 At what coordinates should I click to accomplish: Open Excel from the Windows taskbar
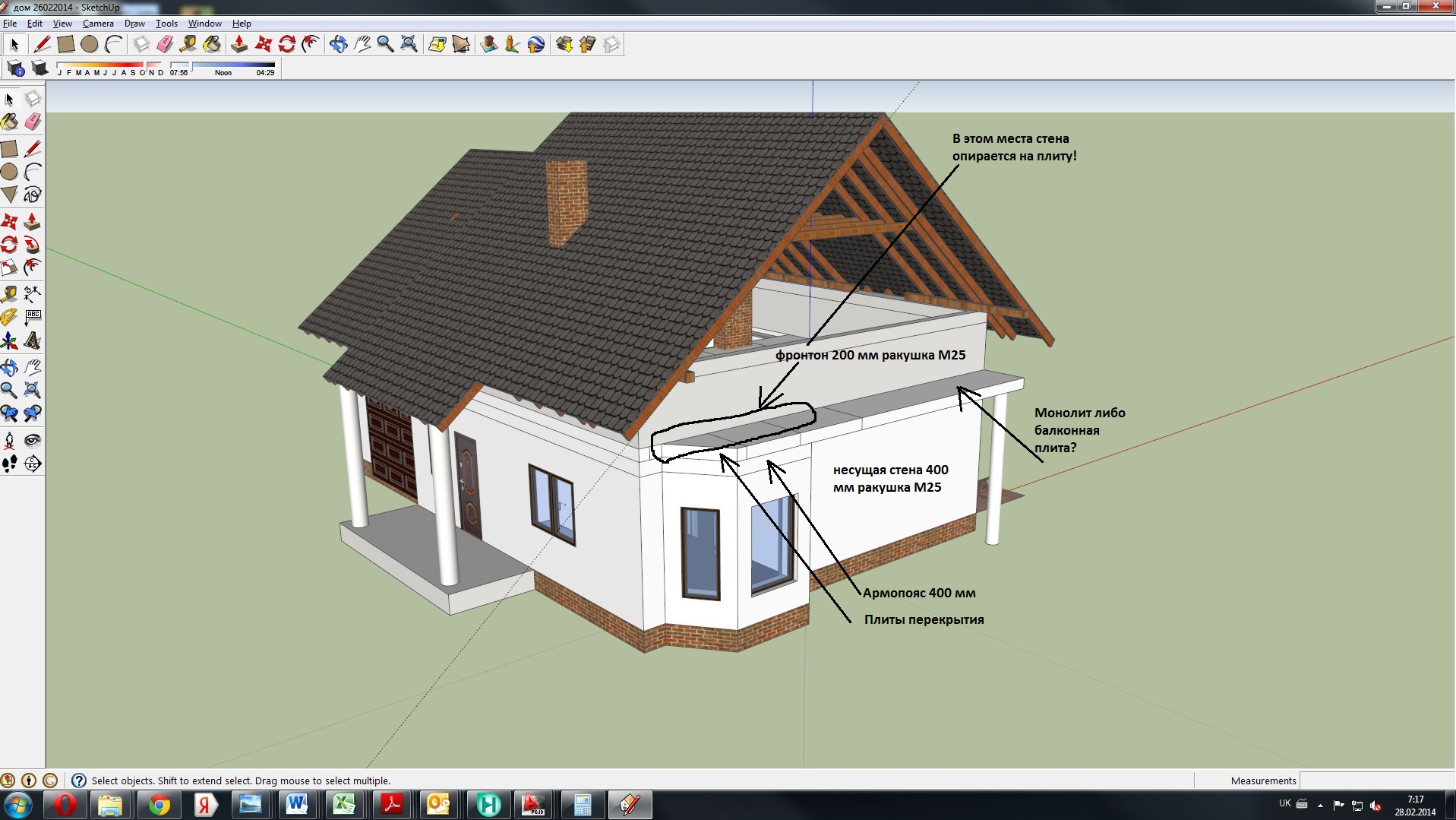point(345,804)
